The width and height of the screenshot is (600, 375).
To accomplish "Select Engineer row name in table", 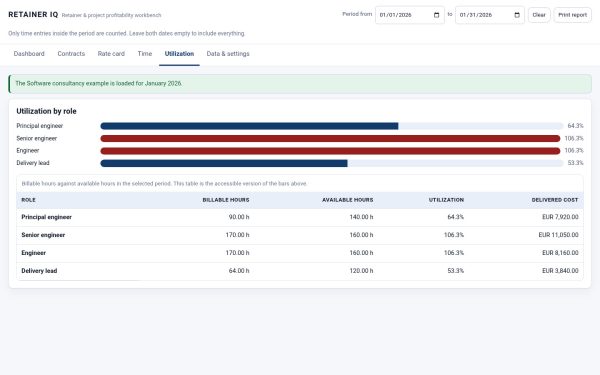I will pyautogui.click(x=33, y=253).
